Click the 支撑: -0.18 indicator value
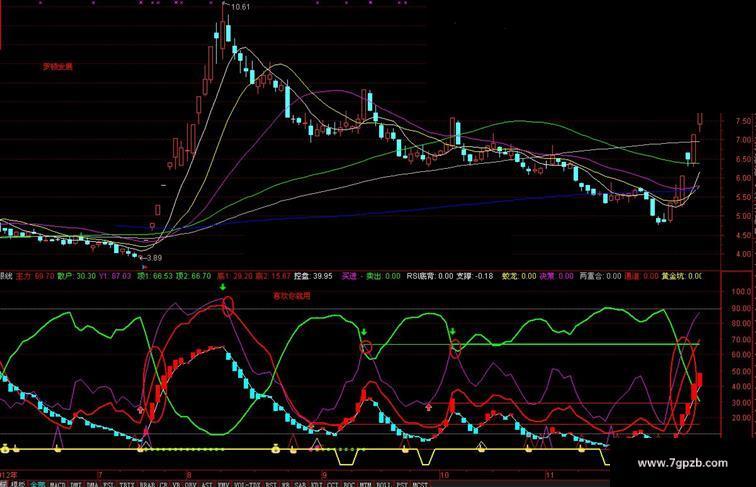This screenshot has width=756, height=487. pos(475,276)
